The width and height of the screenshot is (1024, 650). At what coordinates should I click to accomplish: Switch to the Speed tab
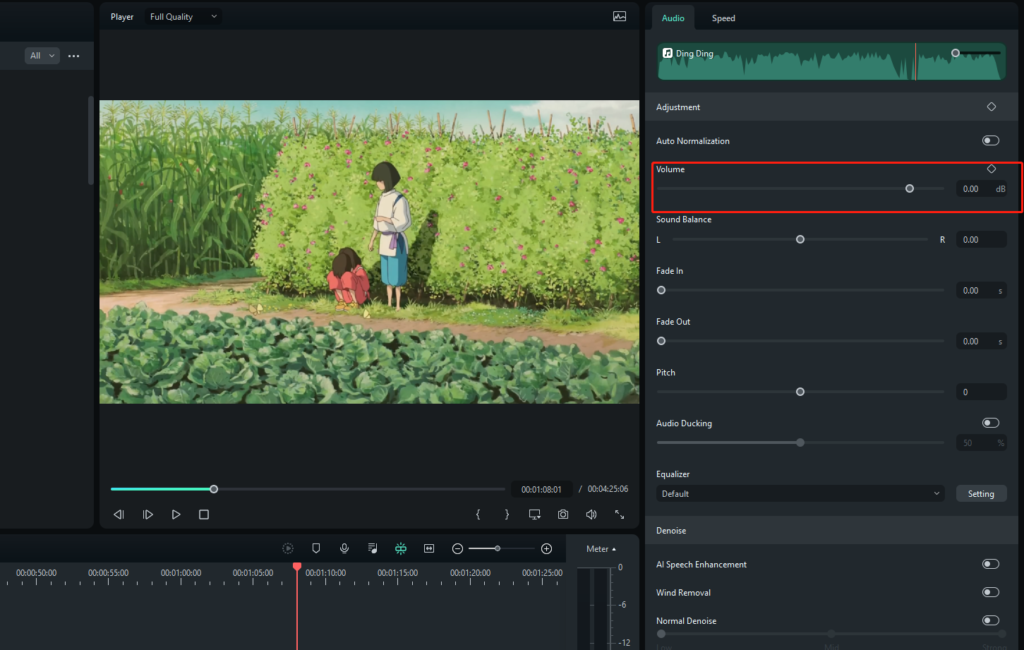pyautogui.click(x=722, y=17)
